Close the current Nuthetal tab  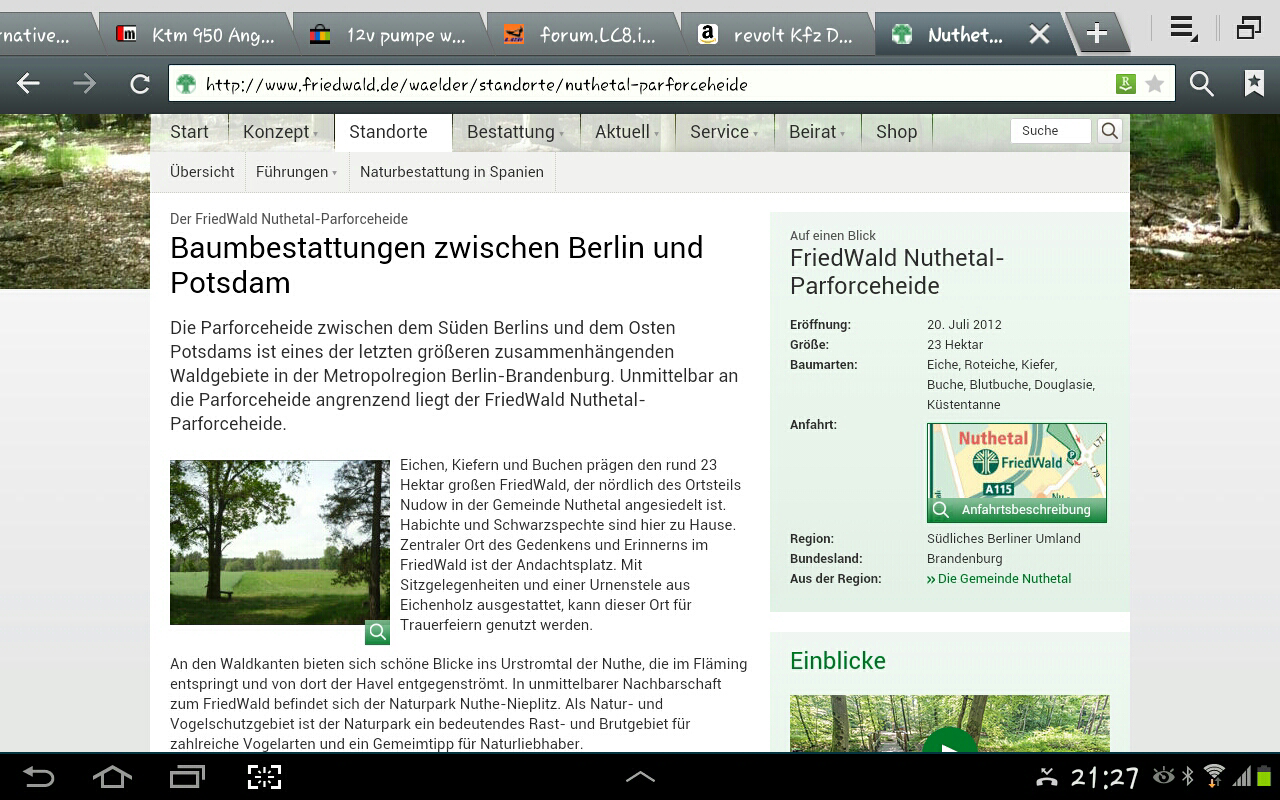tap(1039, 35)
